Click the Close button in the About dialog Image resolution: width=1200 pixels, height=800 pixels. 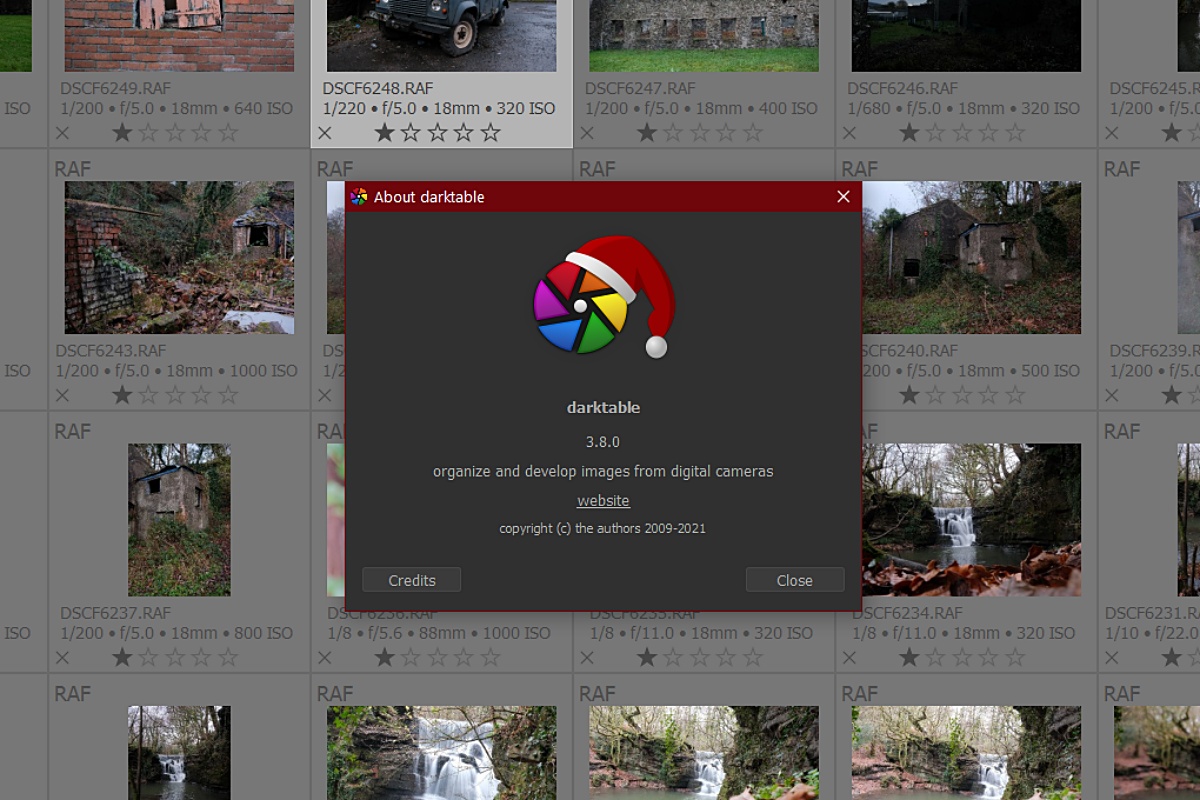(795, 580)
